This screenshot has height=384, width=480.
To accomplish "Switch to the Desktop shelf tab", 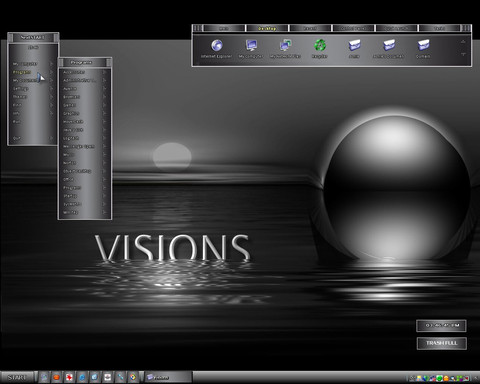I will (x=267, y=28).
